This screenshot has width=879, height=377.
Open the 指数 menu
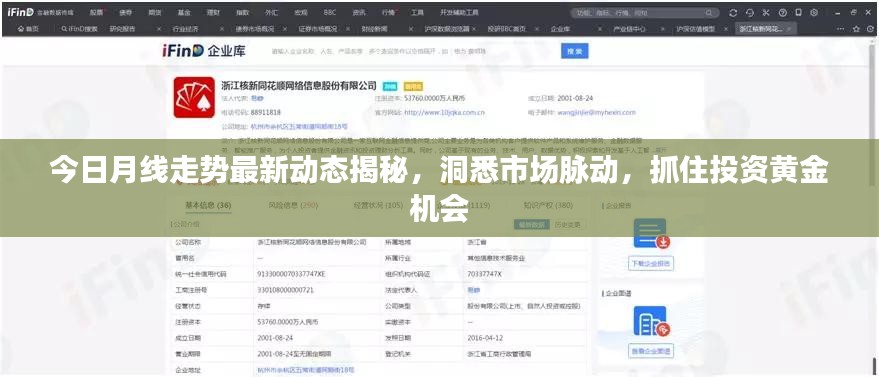(x=242, y=12)
